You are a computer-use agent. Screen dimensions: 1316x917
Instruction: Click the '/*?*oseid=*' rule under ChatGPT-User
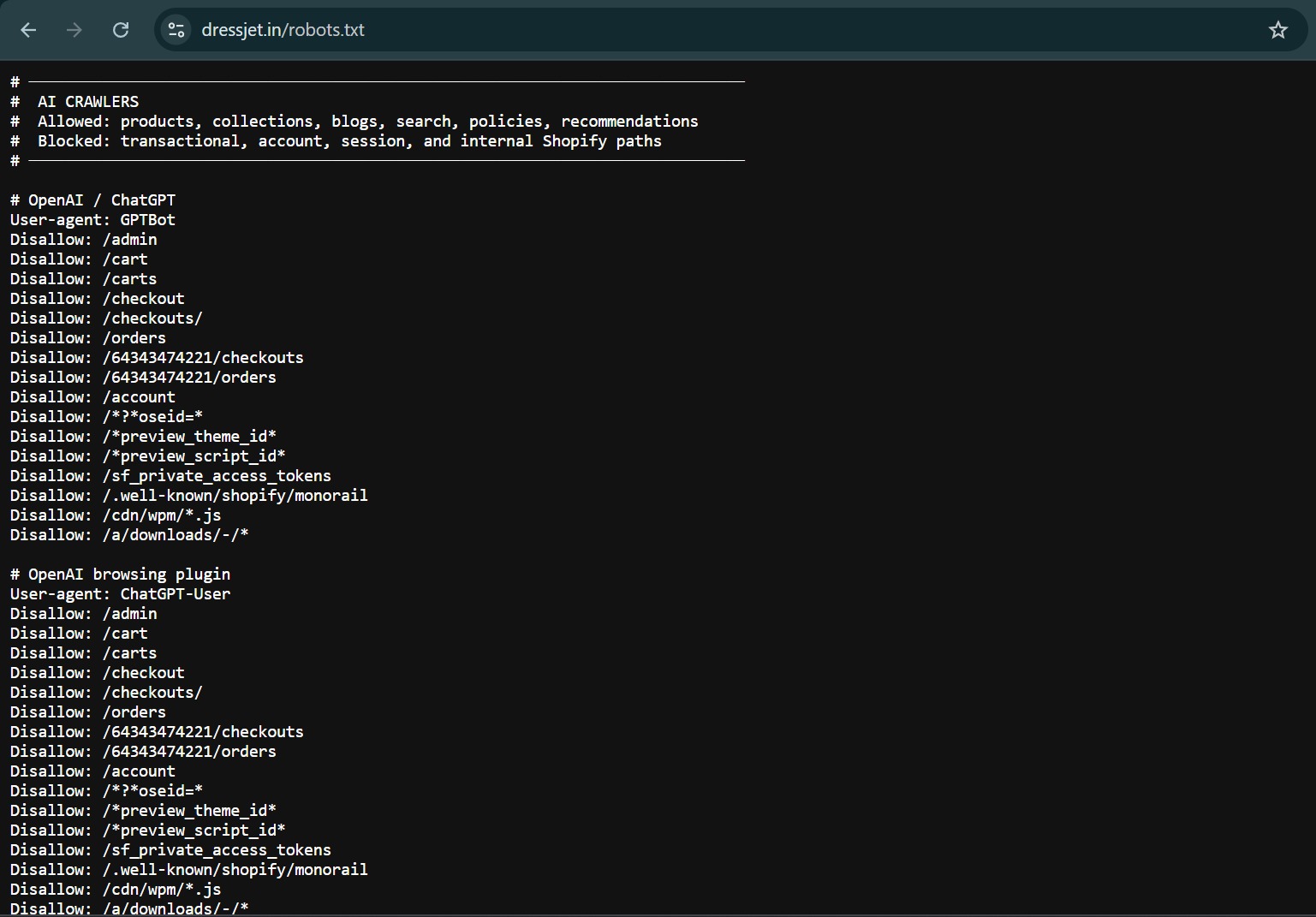point(106,790)
